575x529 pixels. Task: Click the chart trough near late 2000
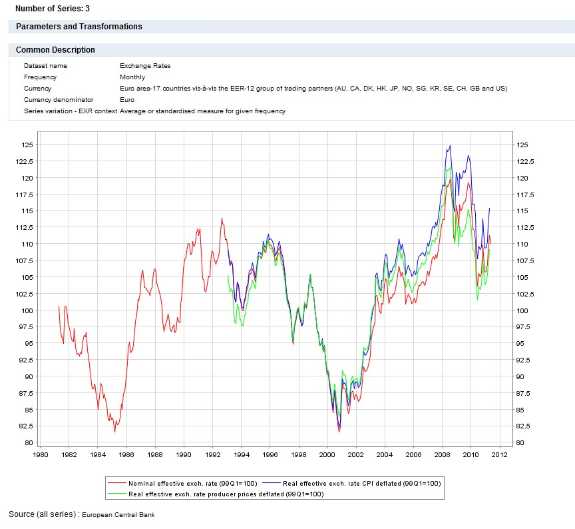(339, 430)
